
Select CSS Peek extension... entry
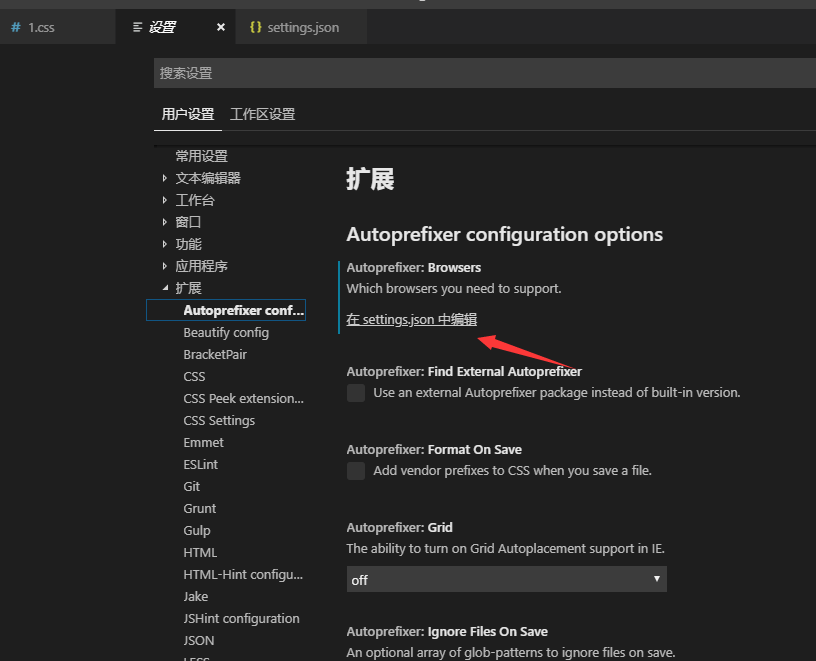point(244,399)
